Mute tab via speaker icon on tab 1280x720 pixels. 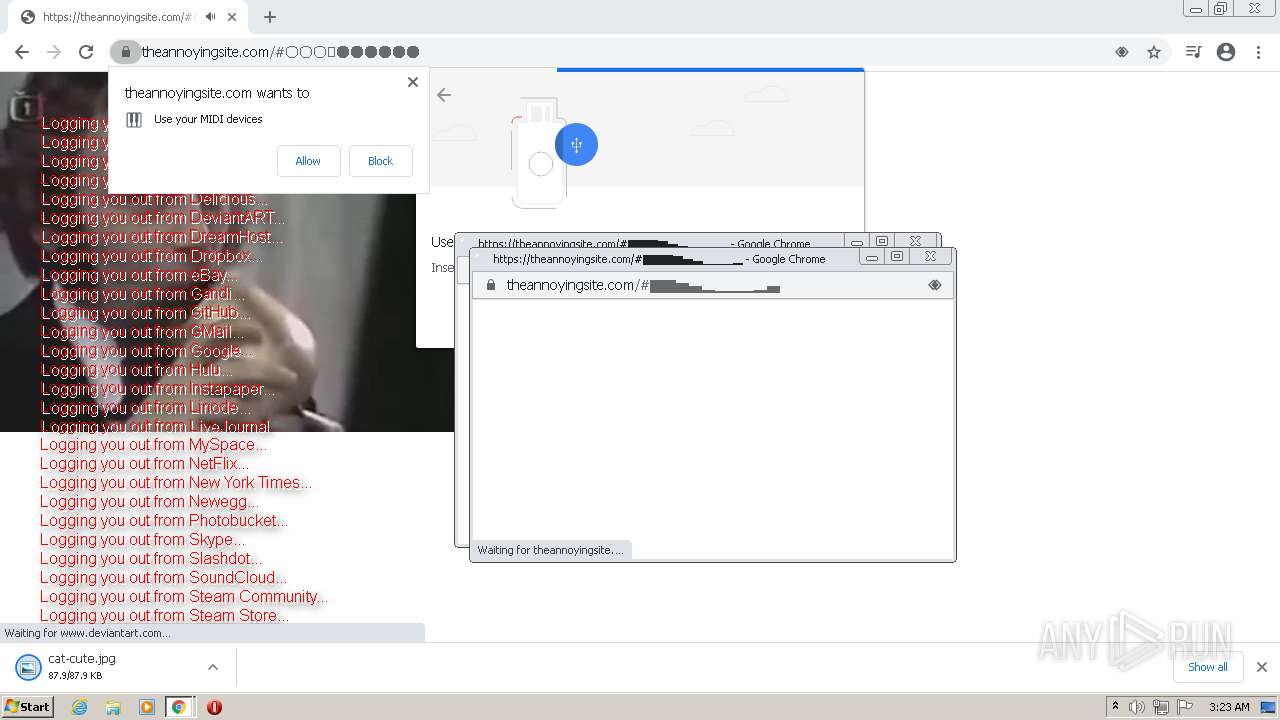tap(210, 17)
